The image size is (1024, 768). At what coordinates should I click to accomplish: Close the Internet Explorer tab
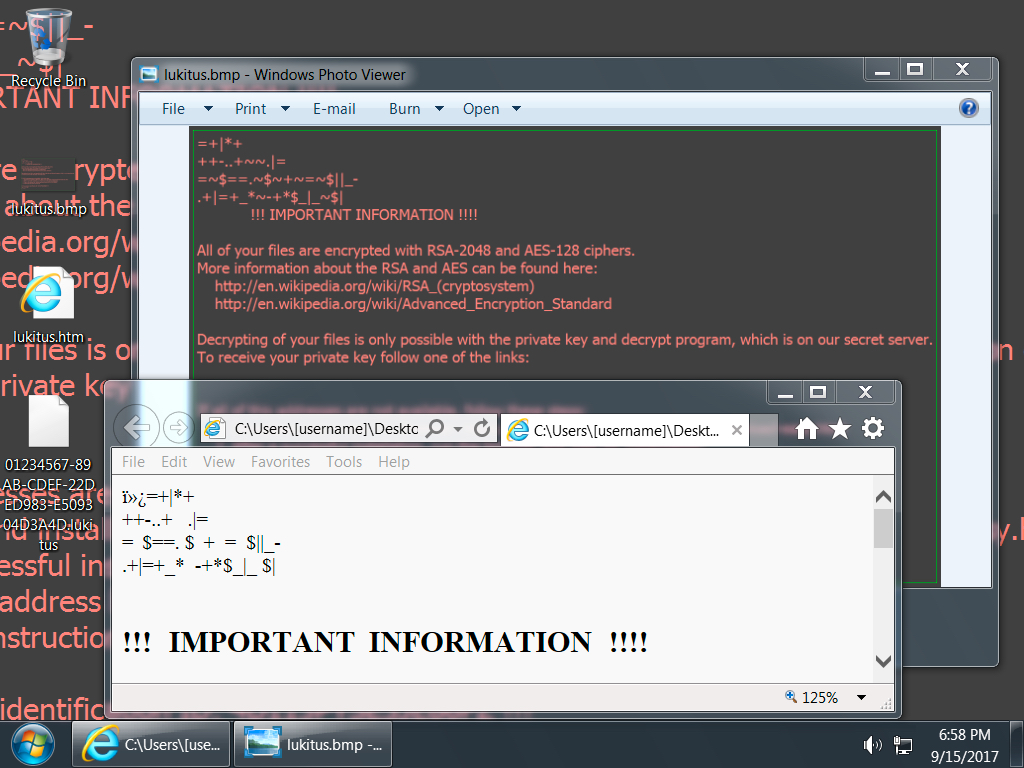[x=737, y=430]
